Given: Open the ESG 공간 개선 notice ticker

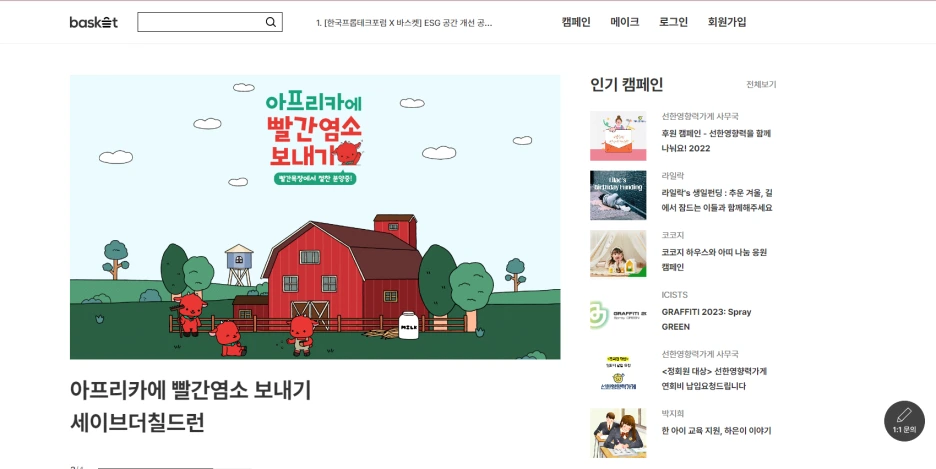Looking at the screenshot, I should click(404, 23).
